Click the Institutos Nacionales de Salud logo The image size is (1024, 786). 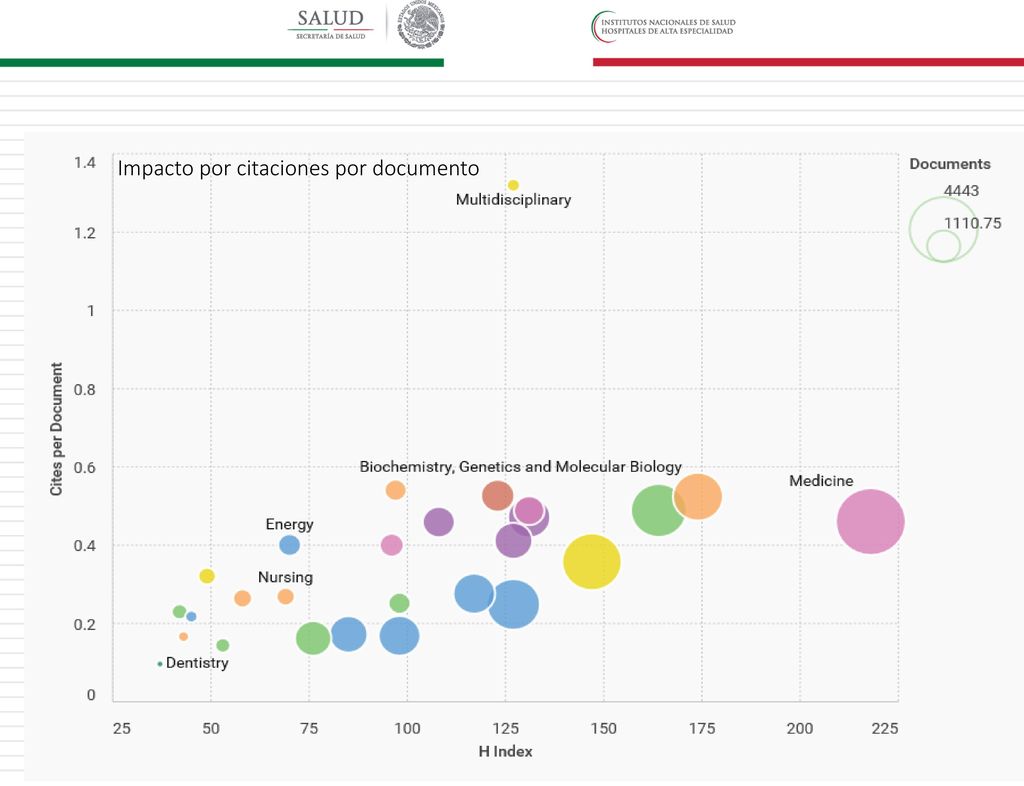[664, 27]
